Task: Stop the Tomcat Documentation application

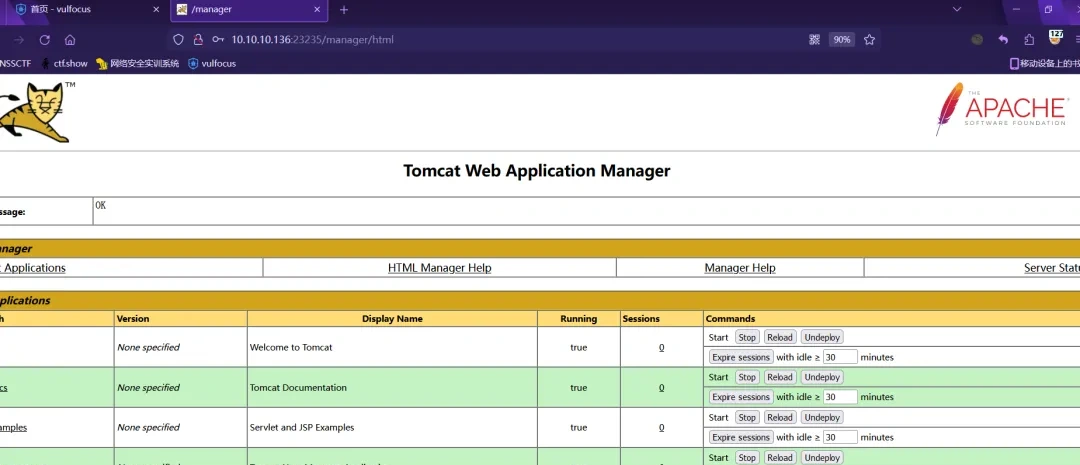Action: click(x=747, y=378)
